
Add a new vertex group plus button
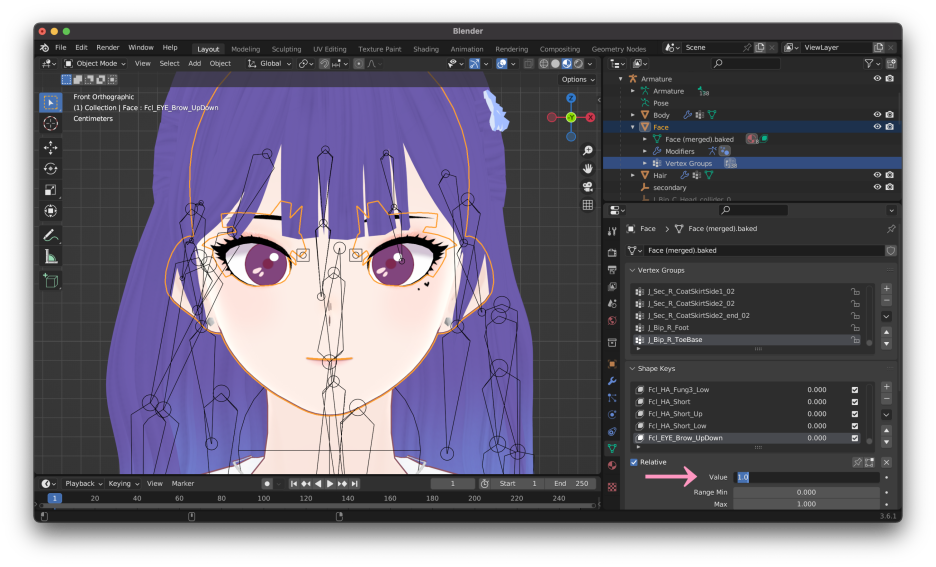tap(886, 289)
